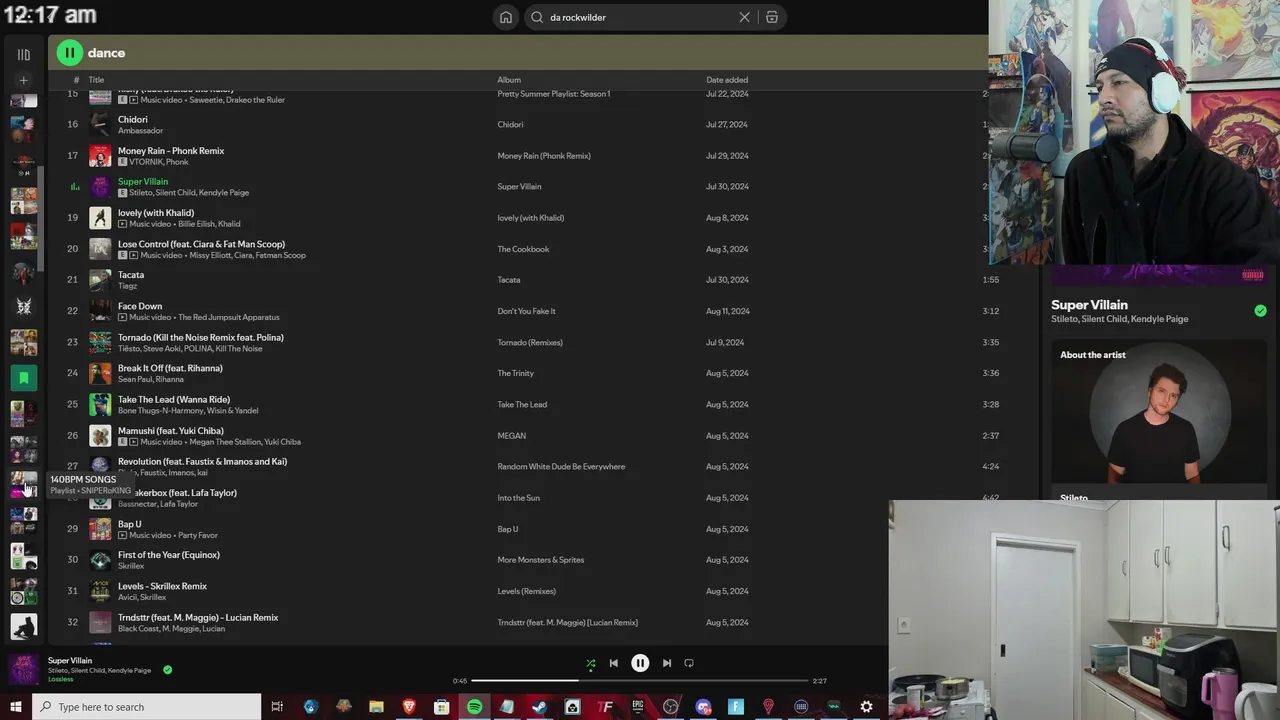The image size is (1280, 720).
Task: Sort by Album column header
Action: tap(509, 80)
